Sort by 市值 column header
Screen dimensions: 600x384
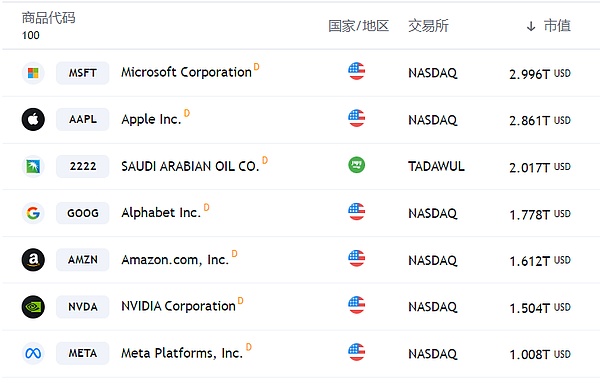coord(548,26)
